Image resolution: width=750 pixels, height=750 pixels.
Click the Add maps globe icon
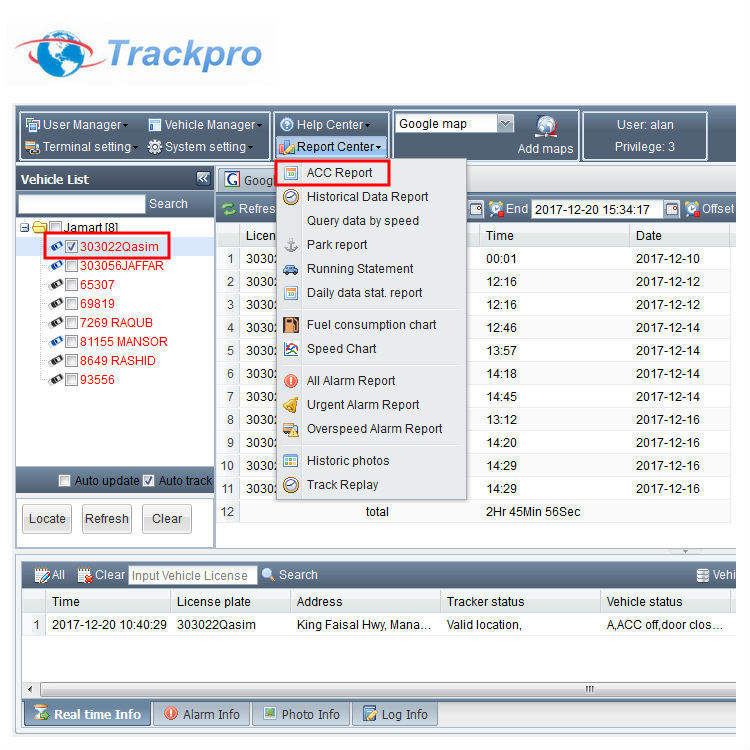coord(546,127)
